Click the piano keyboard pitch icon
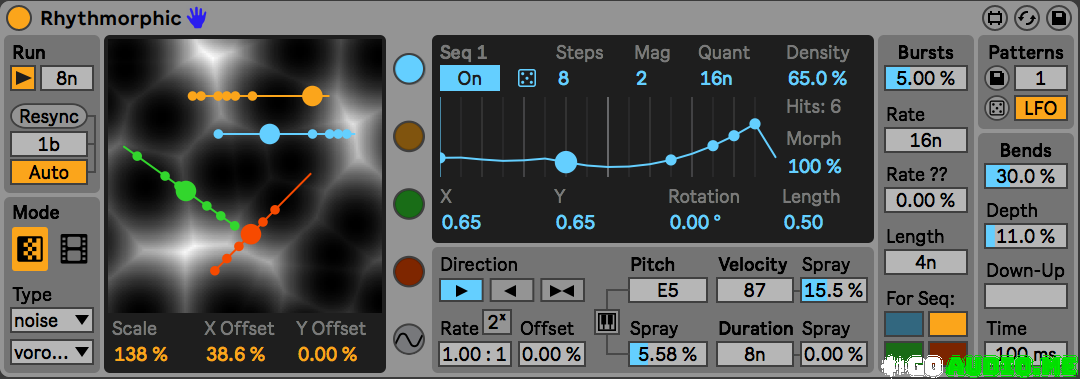This screenshot has height=379, width=1080. tap(604, 322)
